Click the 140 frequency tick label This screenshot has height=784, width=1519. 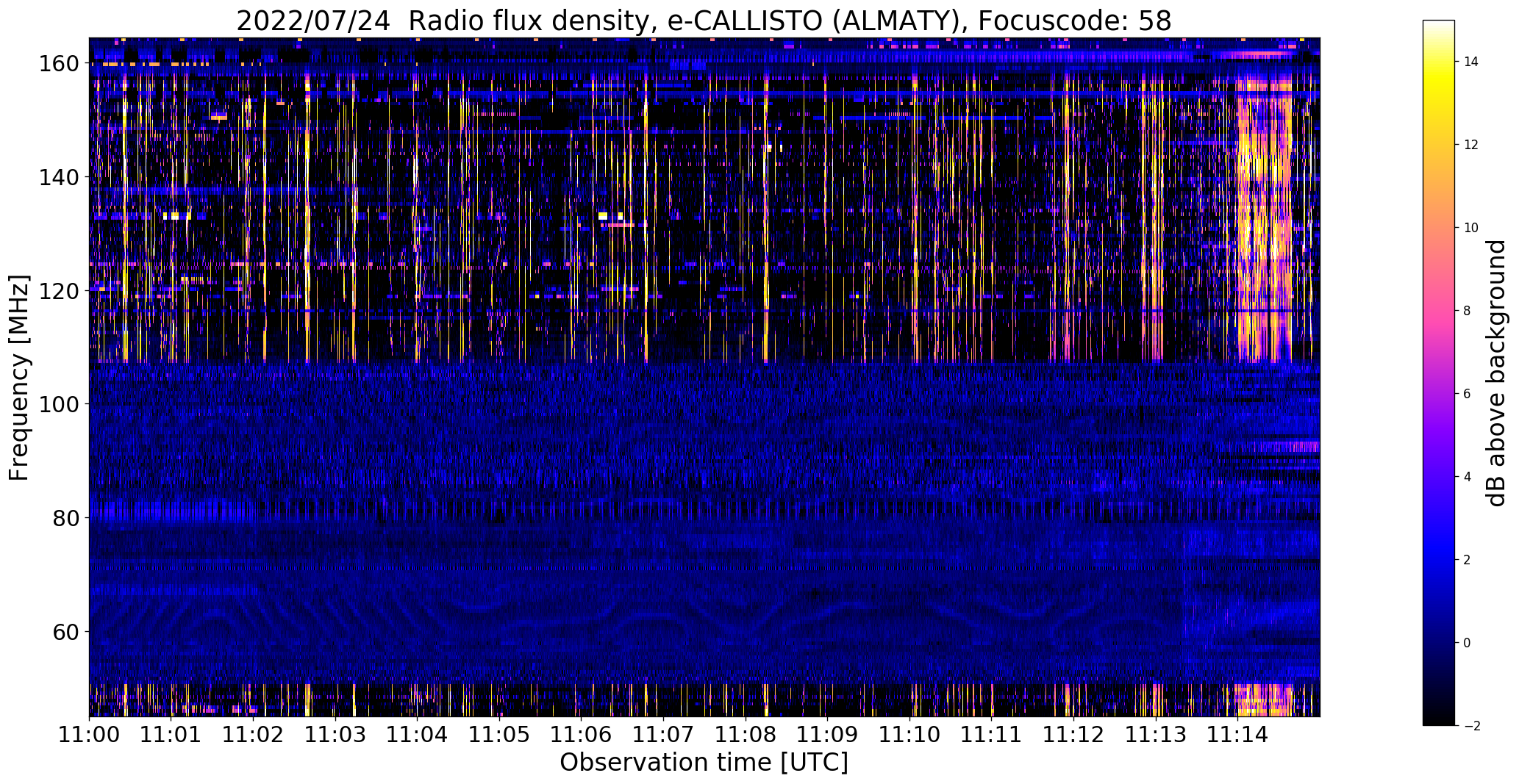click(58, 177)
